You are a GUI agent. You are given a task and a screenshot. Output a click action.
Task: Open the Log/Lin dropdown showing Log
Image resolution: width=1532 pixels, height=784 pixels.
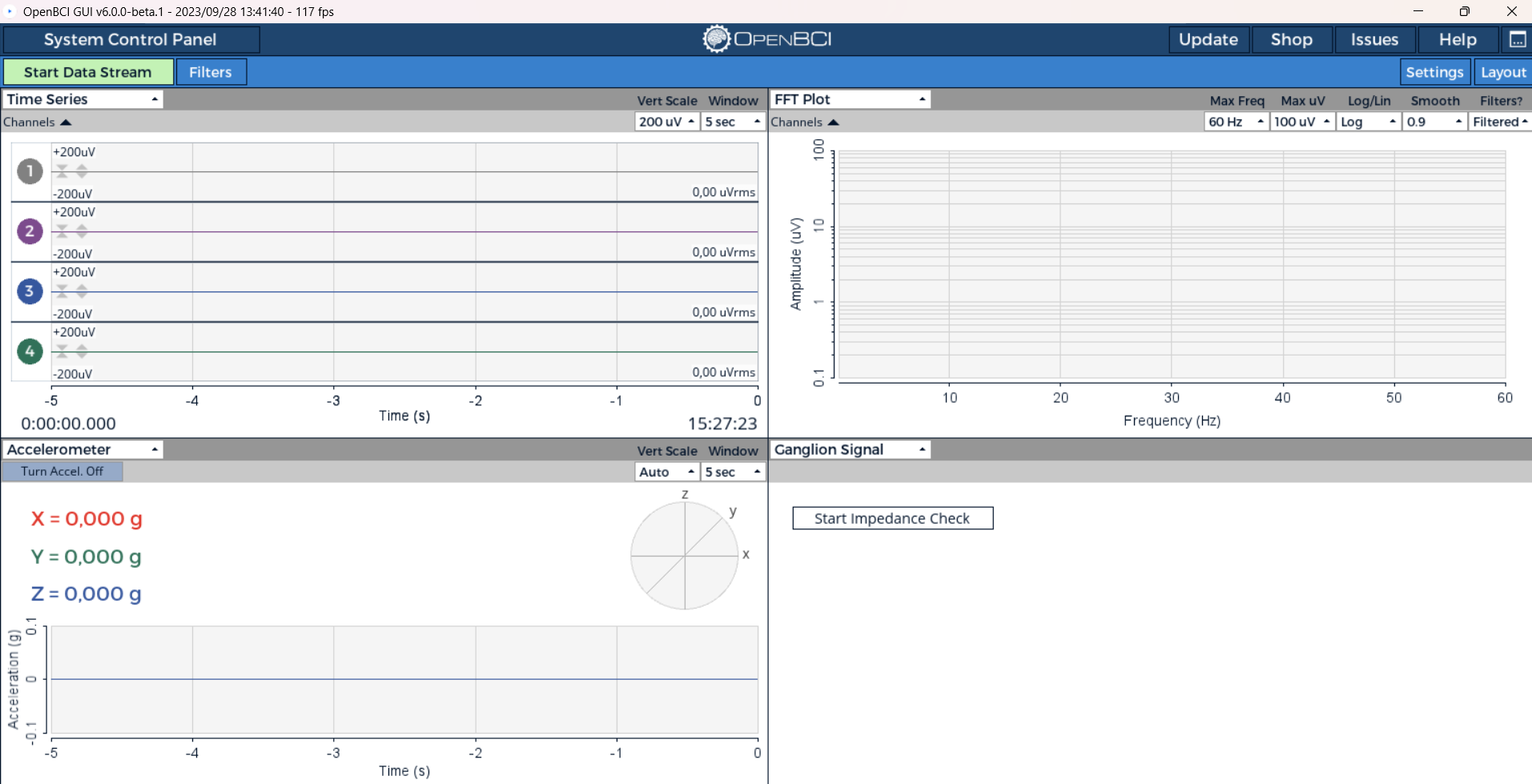click(x=1369, y=122)
